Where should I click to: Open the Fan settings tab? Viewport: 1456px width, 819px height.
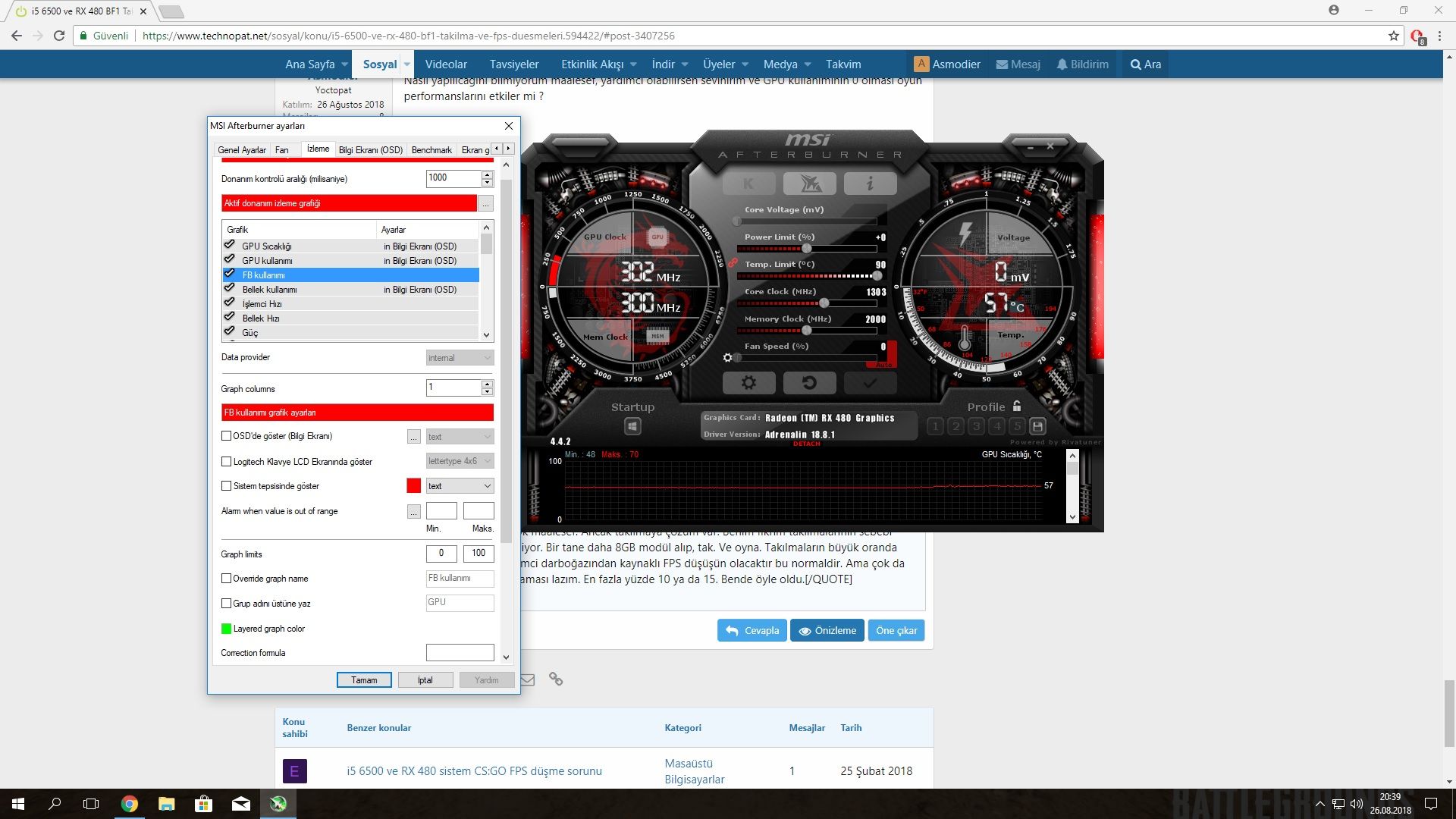(281, 150)
